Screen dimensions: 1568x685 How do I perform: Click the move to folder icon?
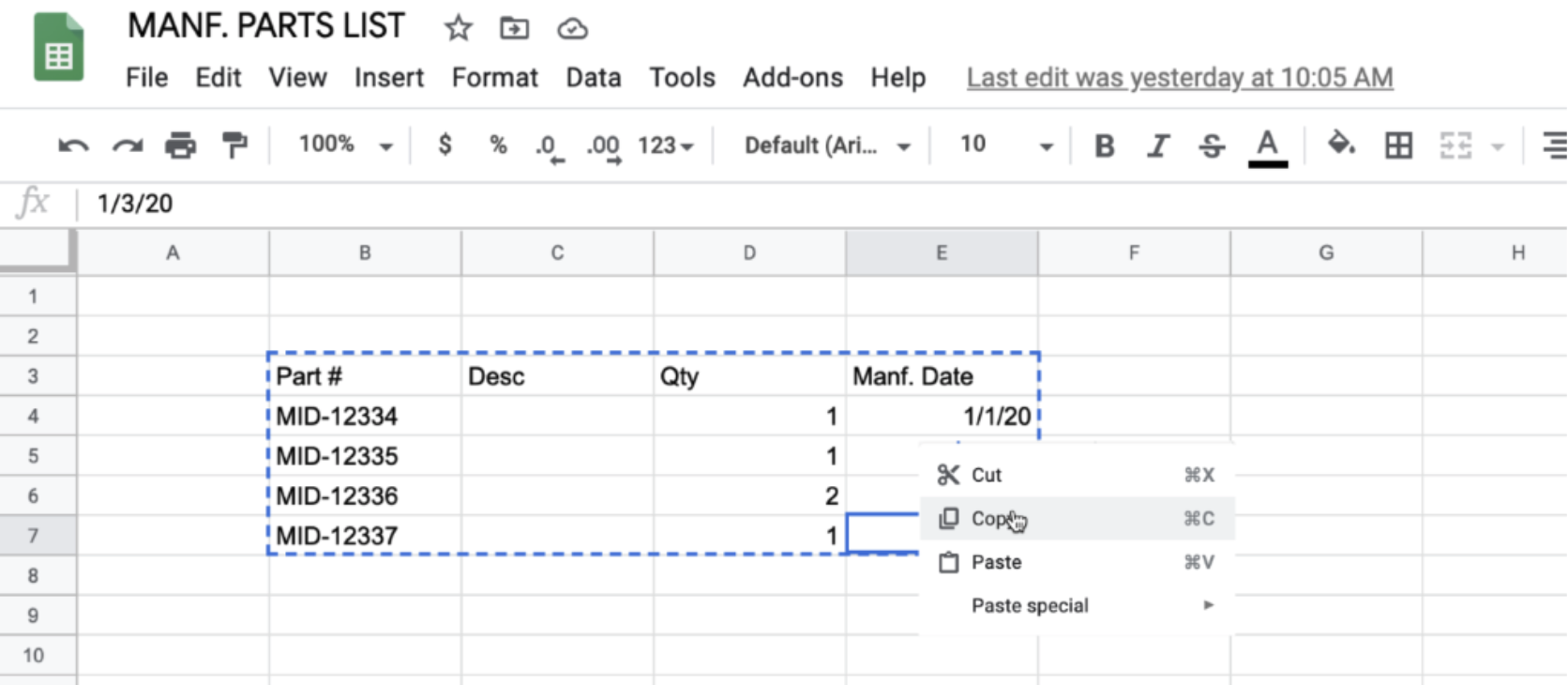(514, 28)
